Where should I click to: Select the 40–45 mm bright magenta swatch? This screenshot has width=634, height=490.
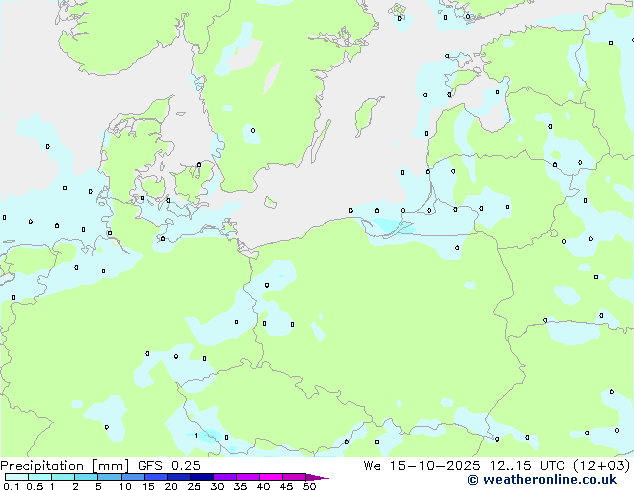pyautogui.click(x=271, y=477)
